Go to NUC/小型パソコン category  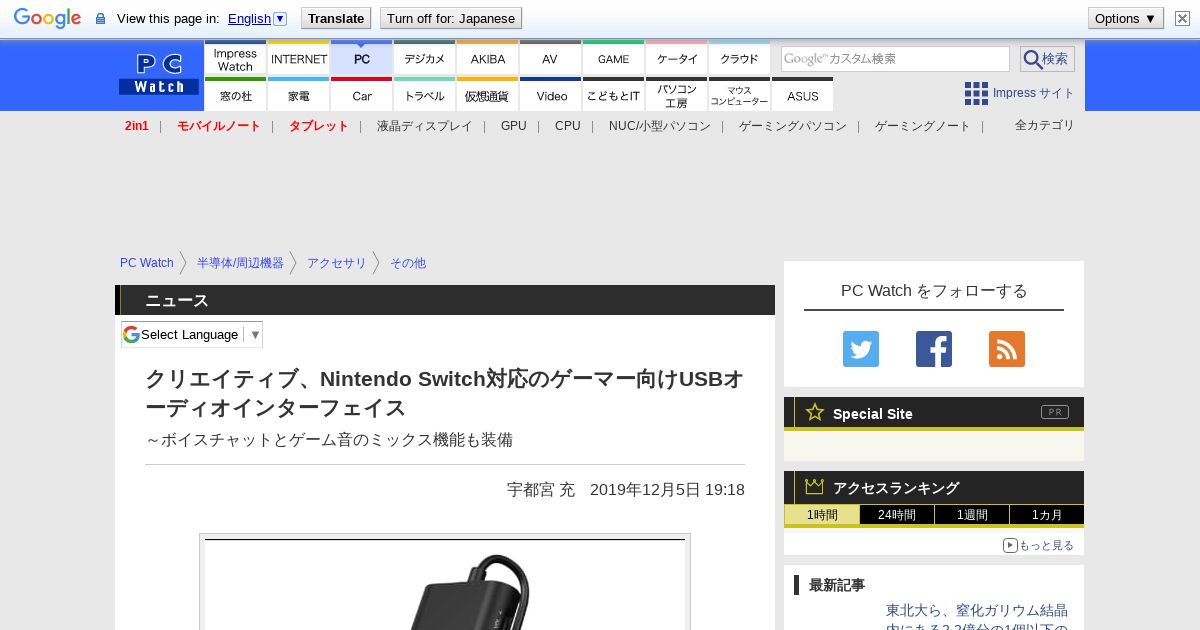click(659, 126)
